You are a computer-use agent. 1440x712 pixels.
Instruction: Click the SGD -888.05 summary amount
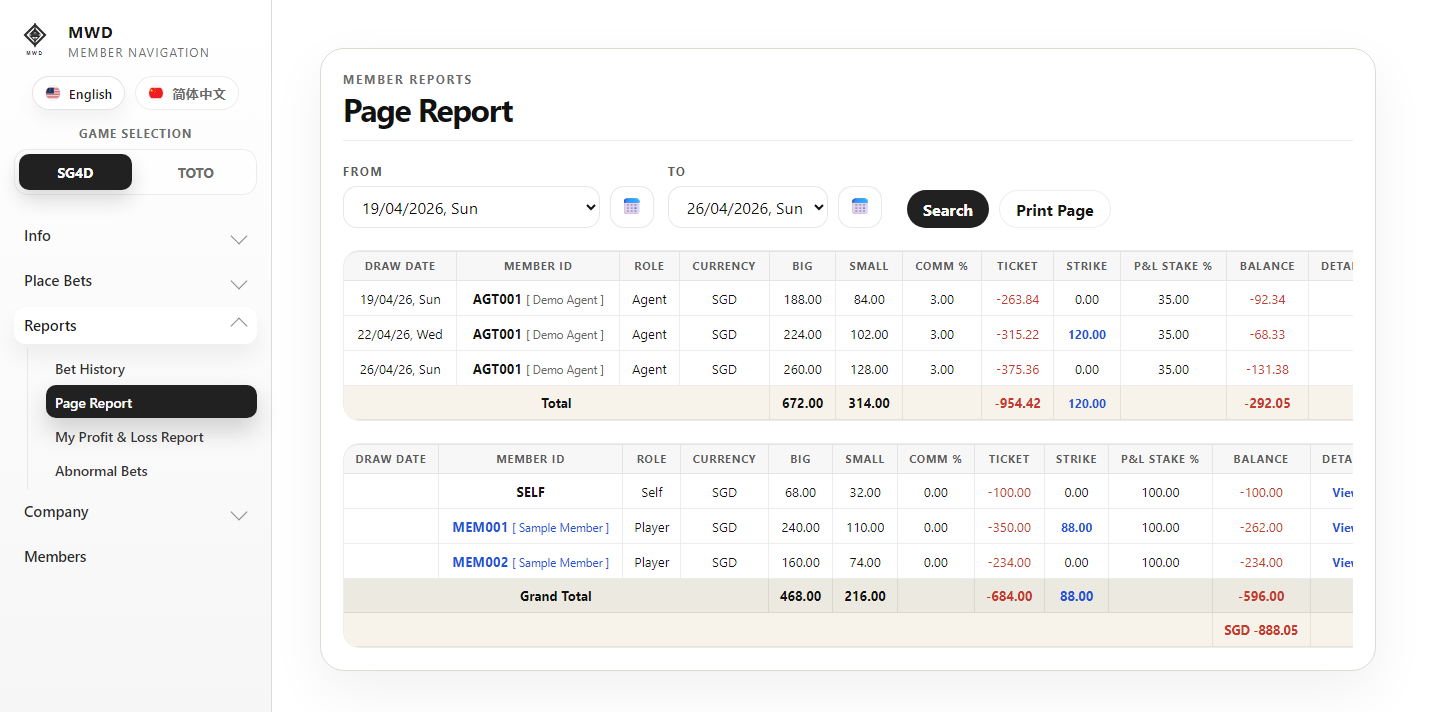pyautogui.click(x=1261, y=630)
